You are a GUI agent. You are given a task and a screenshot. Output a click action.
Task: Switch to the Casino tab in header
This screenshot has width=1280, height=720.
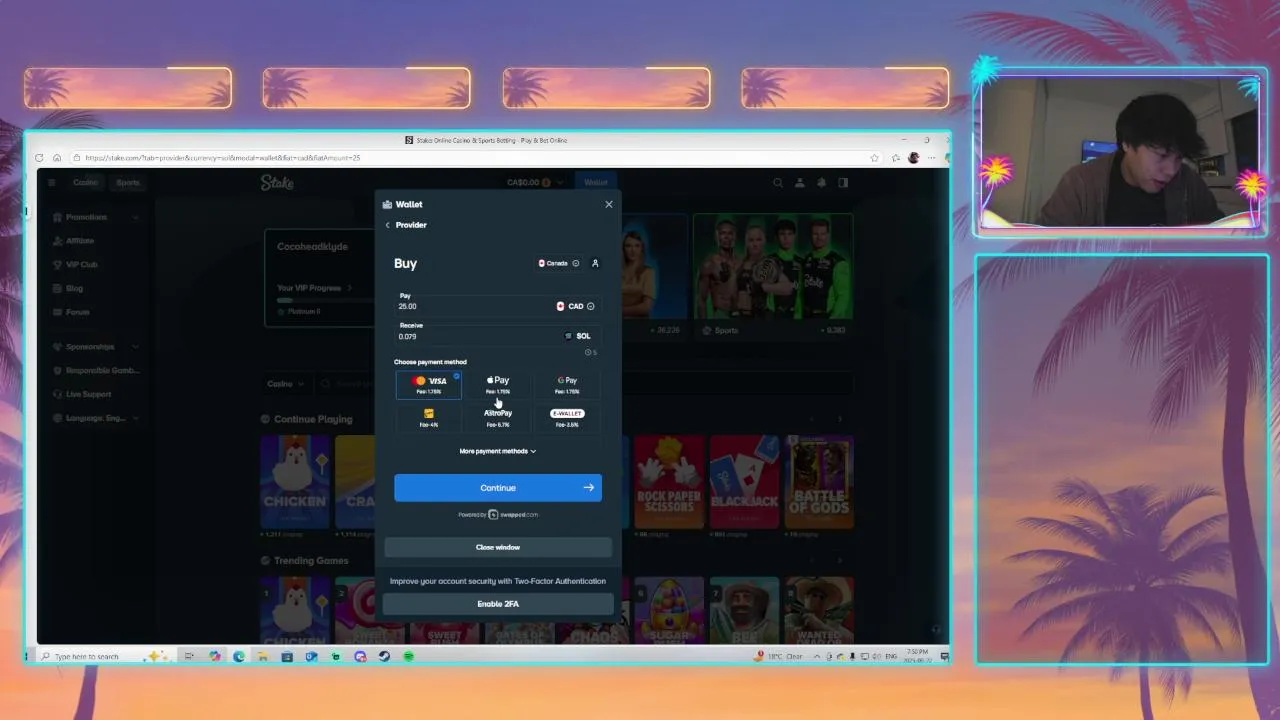click(x=86, y=182)
